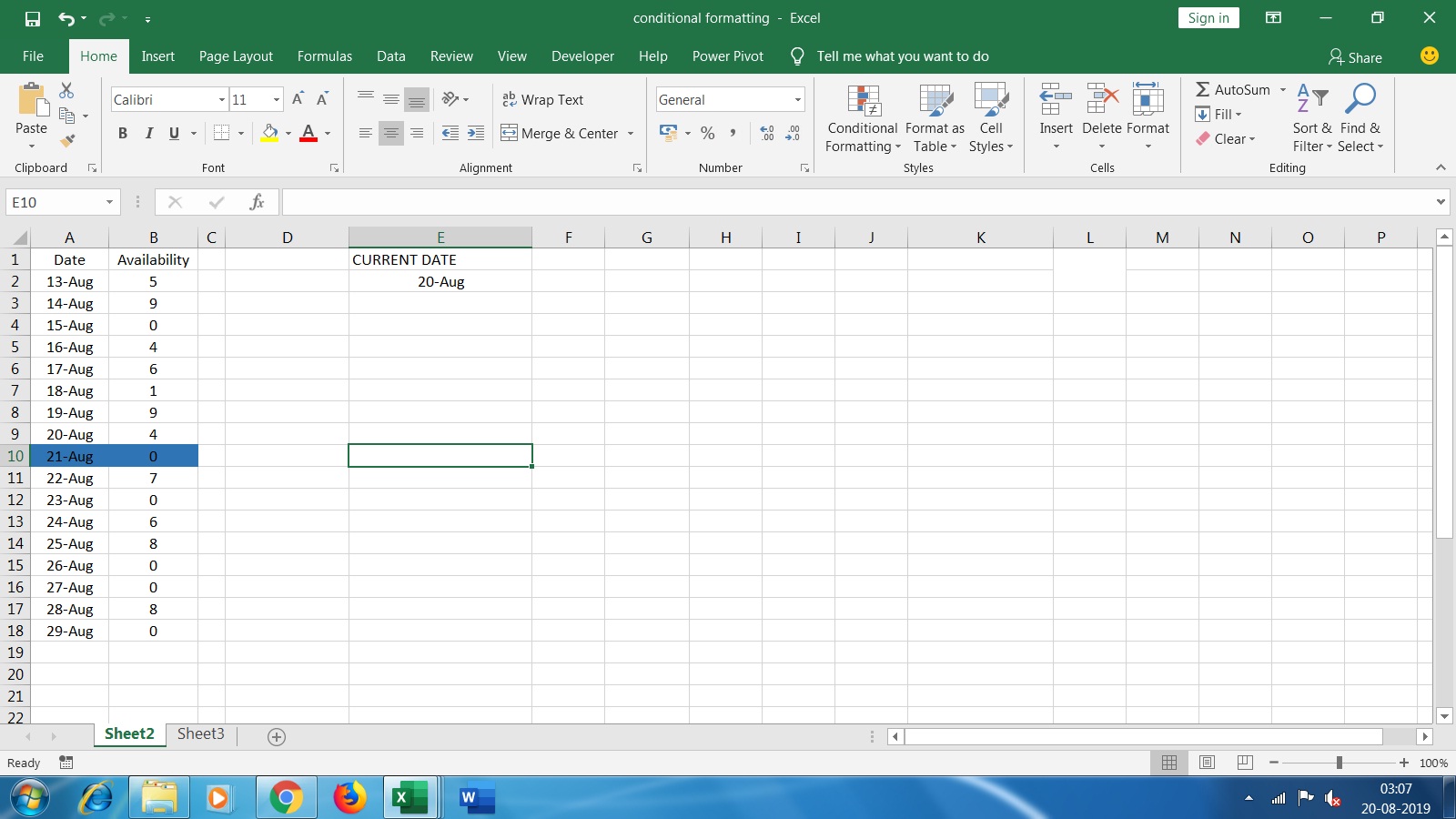1456x819 pixels.
Task: Expand the Cell Styles gallery
Action: click(x=990, y=120)
